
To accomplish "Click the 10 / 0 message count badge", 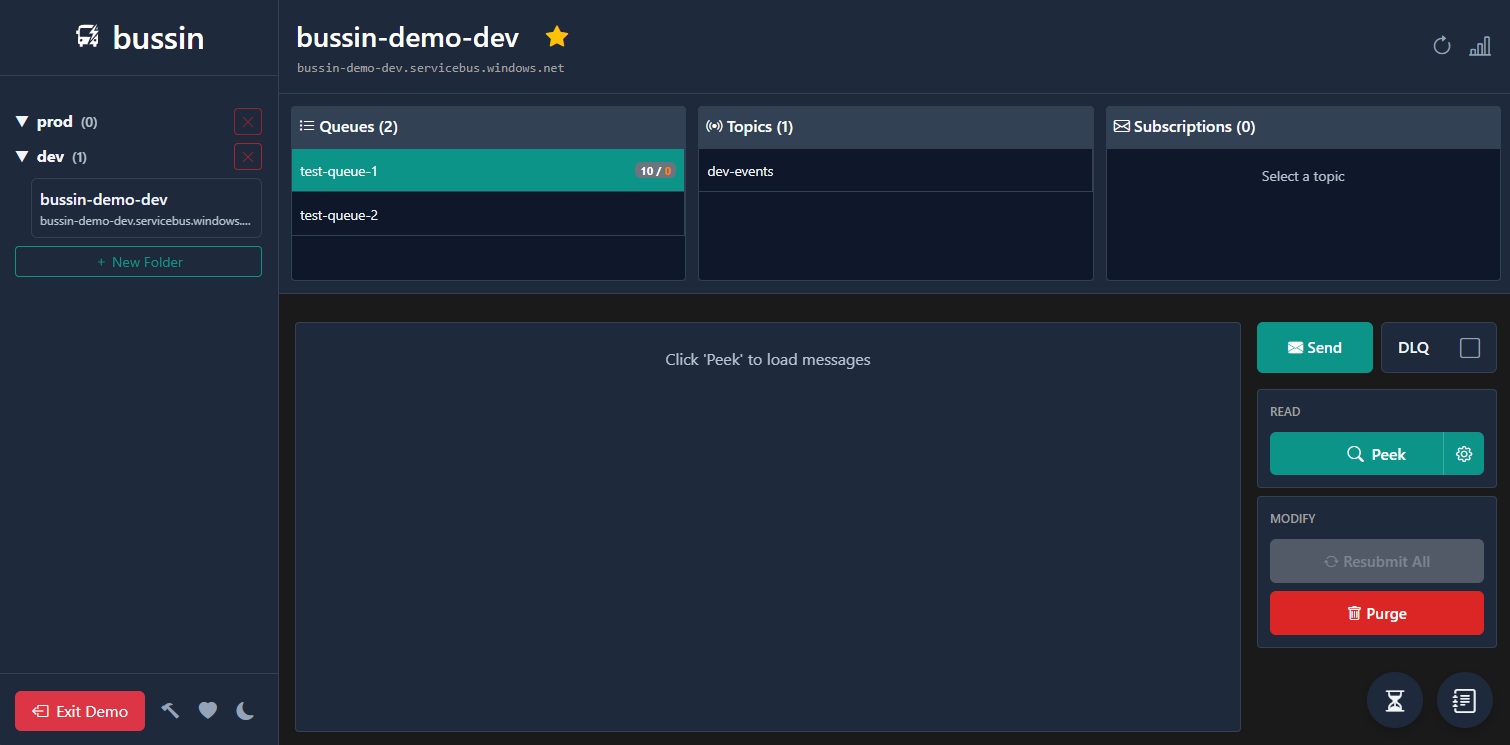I will click(655, 171).
